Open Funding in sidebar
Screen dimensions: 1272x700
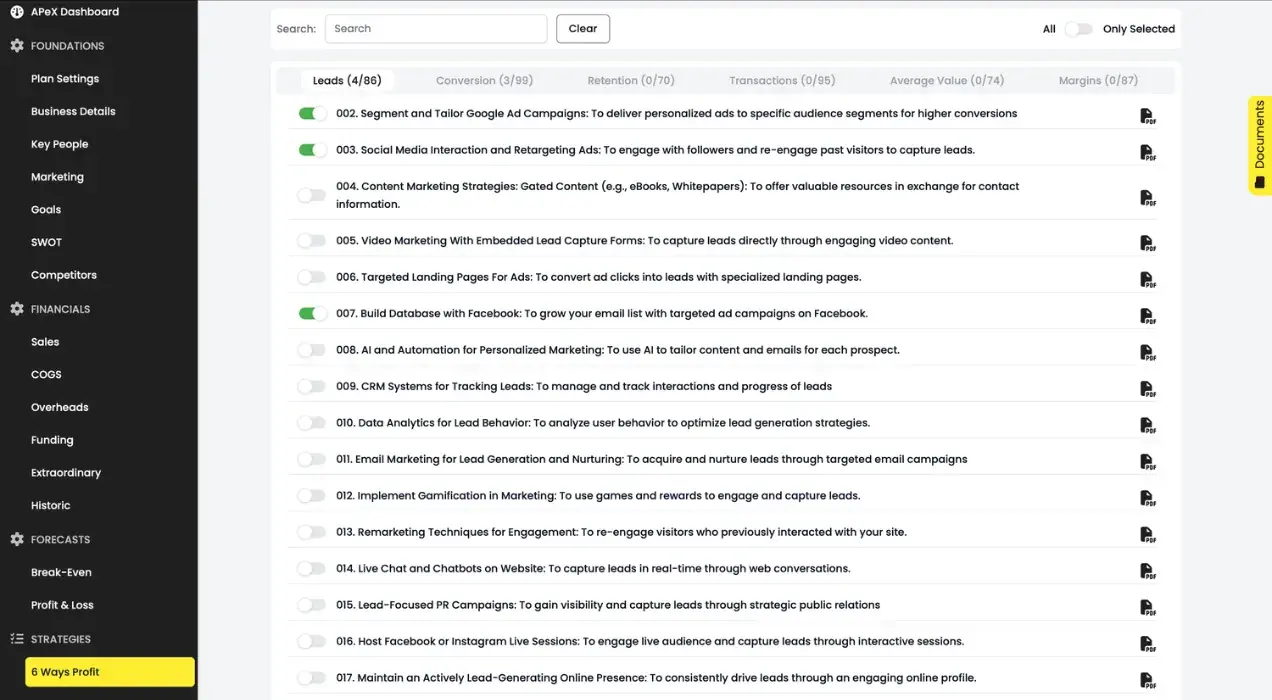point(52,440)
